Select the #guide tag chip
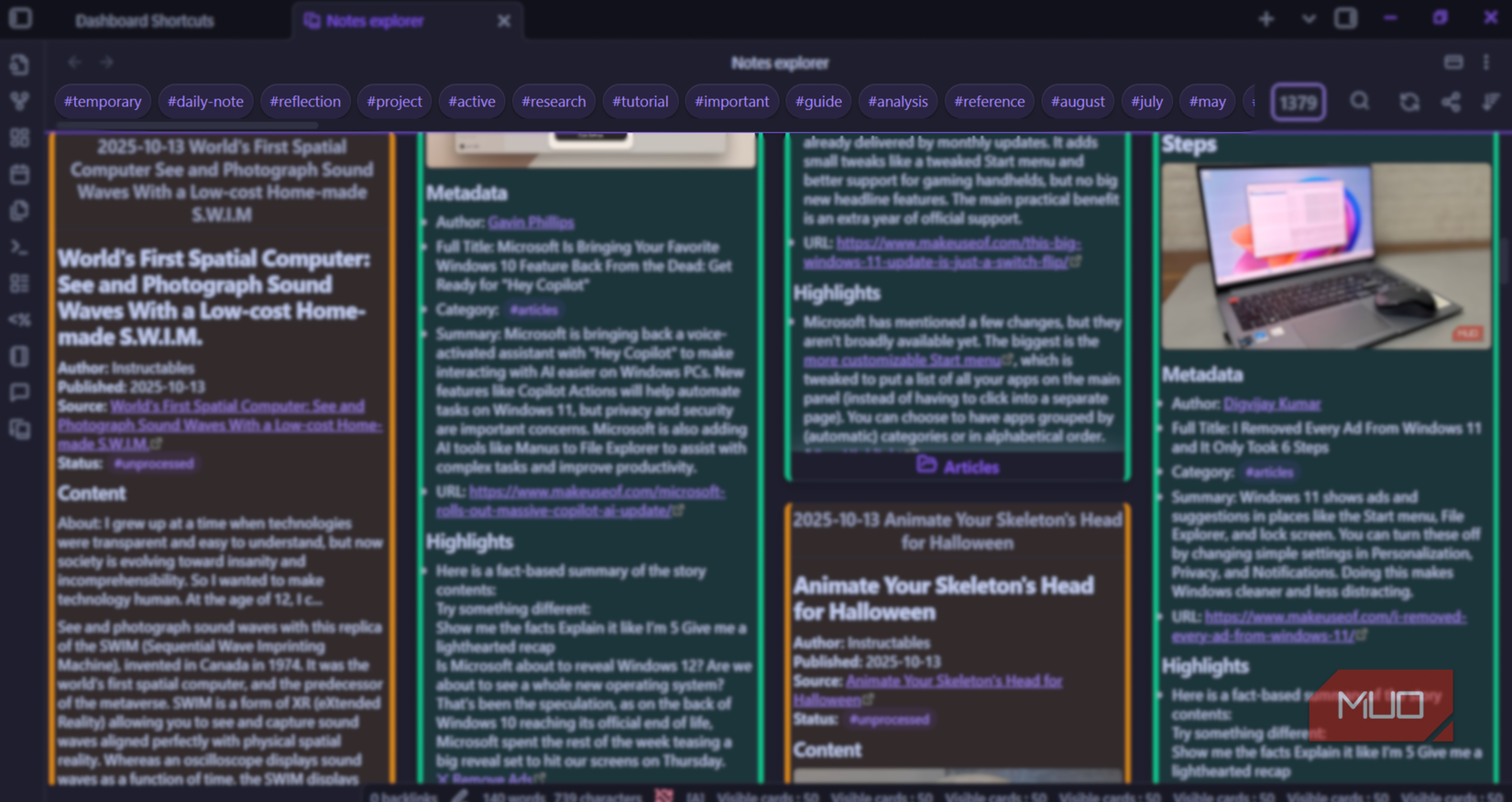 tap(818, 102)
